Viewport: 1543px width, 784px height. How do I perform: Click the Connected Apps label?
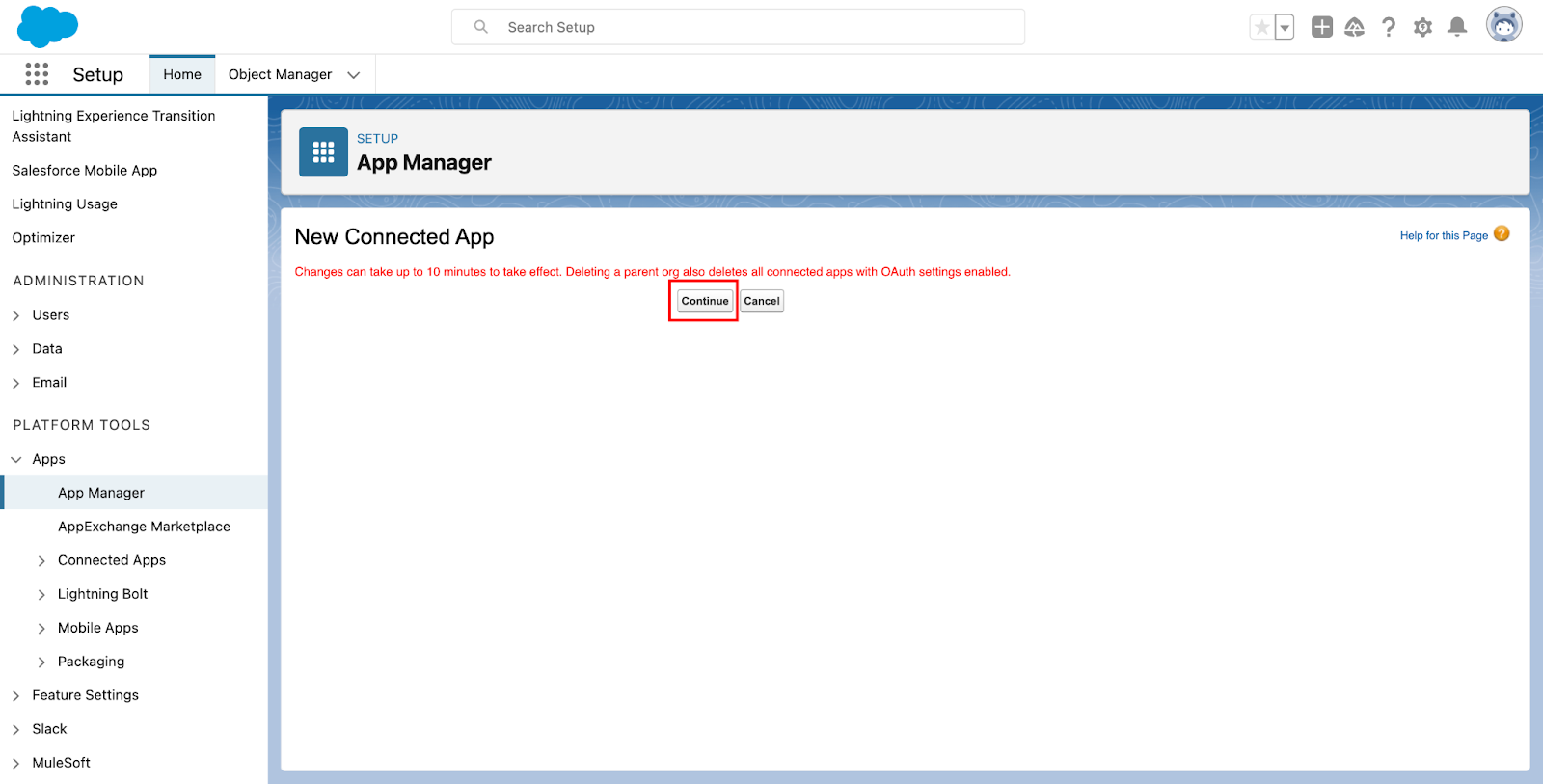(112, 560)
